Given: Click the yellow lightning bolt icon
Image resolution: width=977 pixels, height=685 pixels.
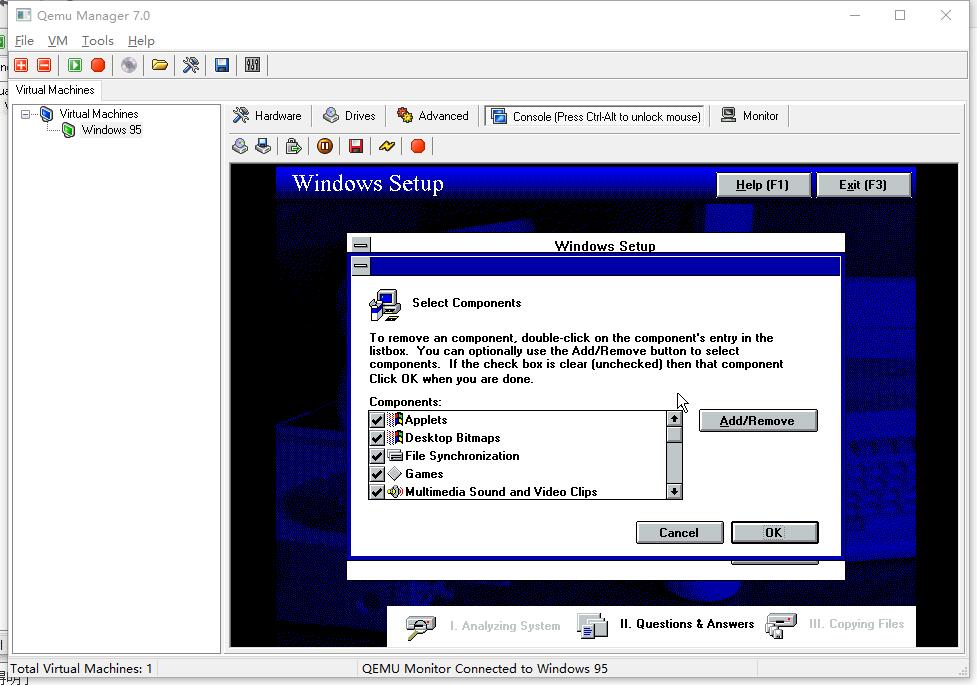Looking at the screenshot, I should [387, 146].
